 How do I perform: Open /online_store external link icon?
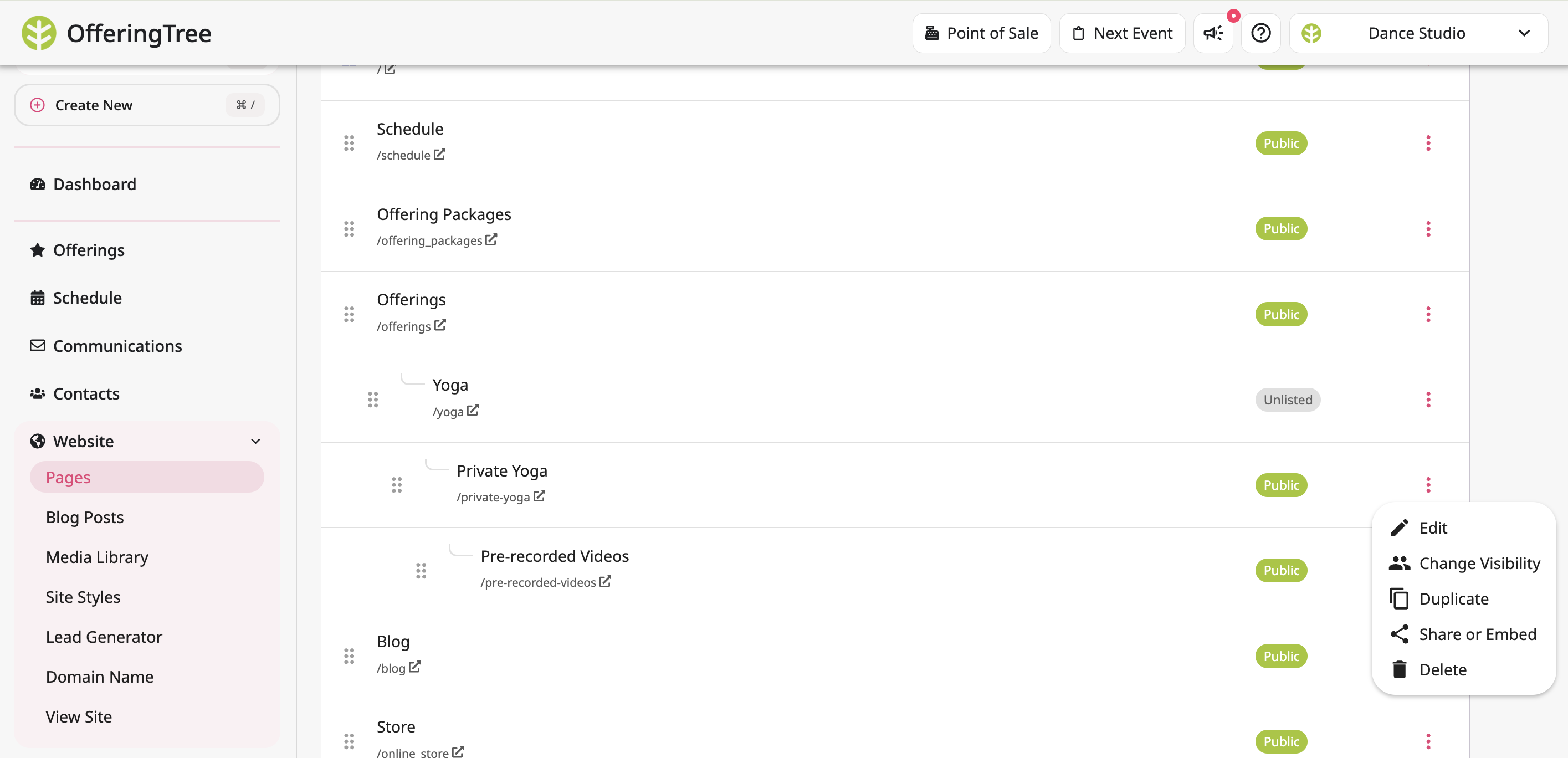pos(458,752)
